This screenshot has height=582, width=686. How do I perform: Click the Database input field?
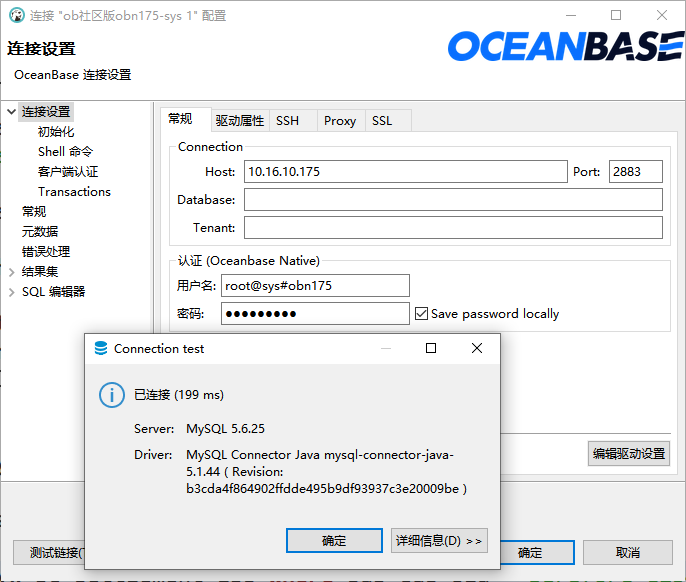click(452, 200)
